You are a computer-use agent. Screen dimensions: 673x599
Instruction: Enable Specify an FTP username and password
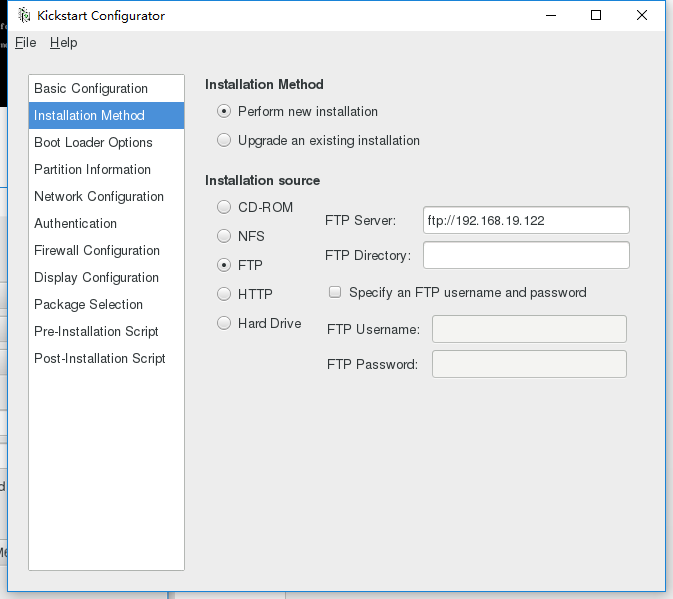pos(336,293)
